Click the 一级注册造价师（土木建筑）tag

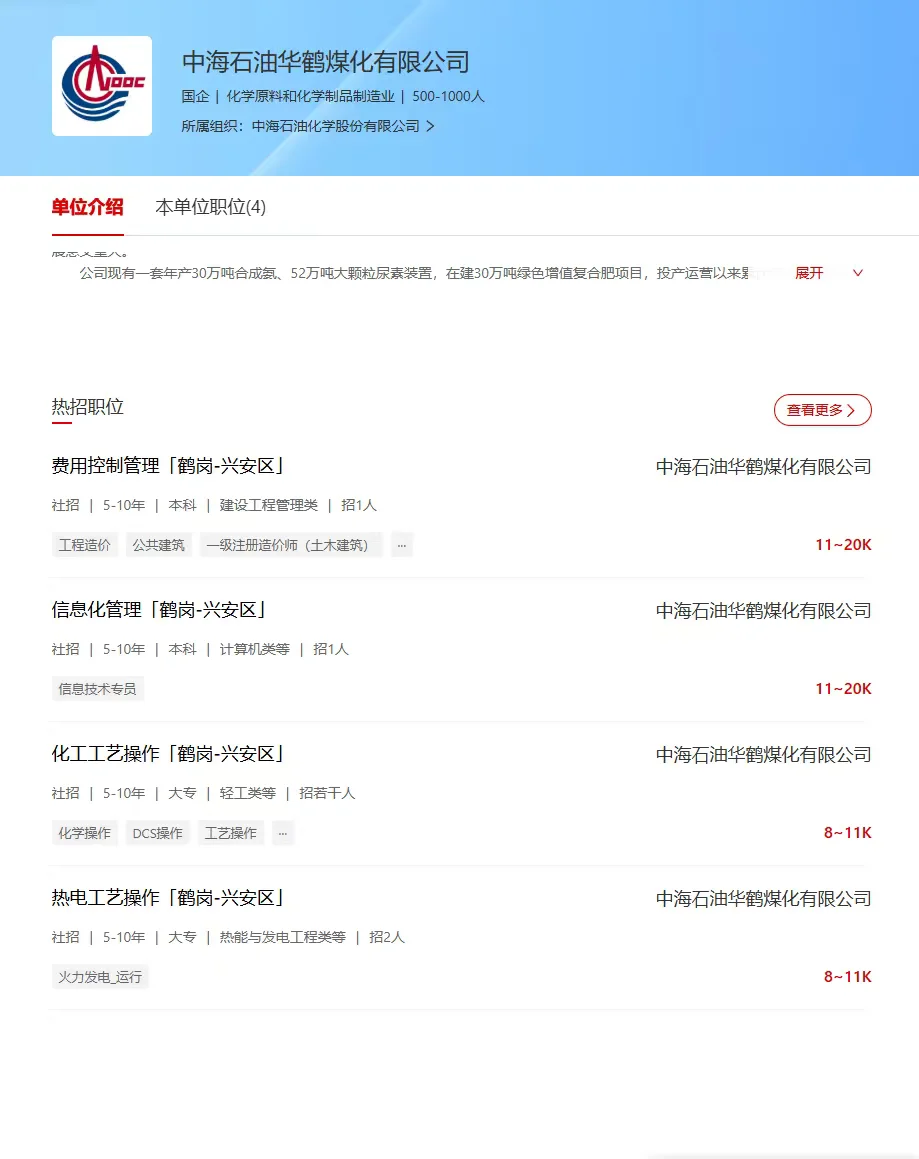291,545
